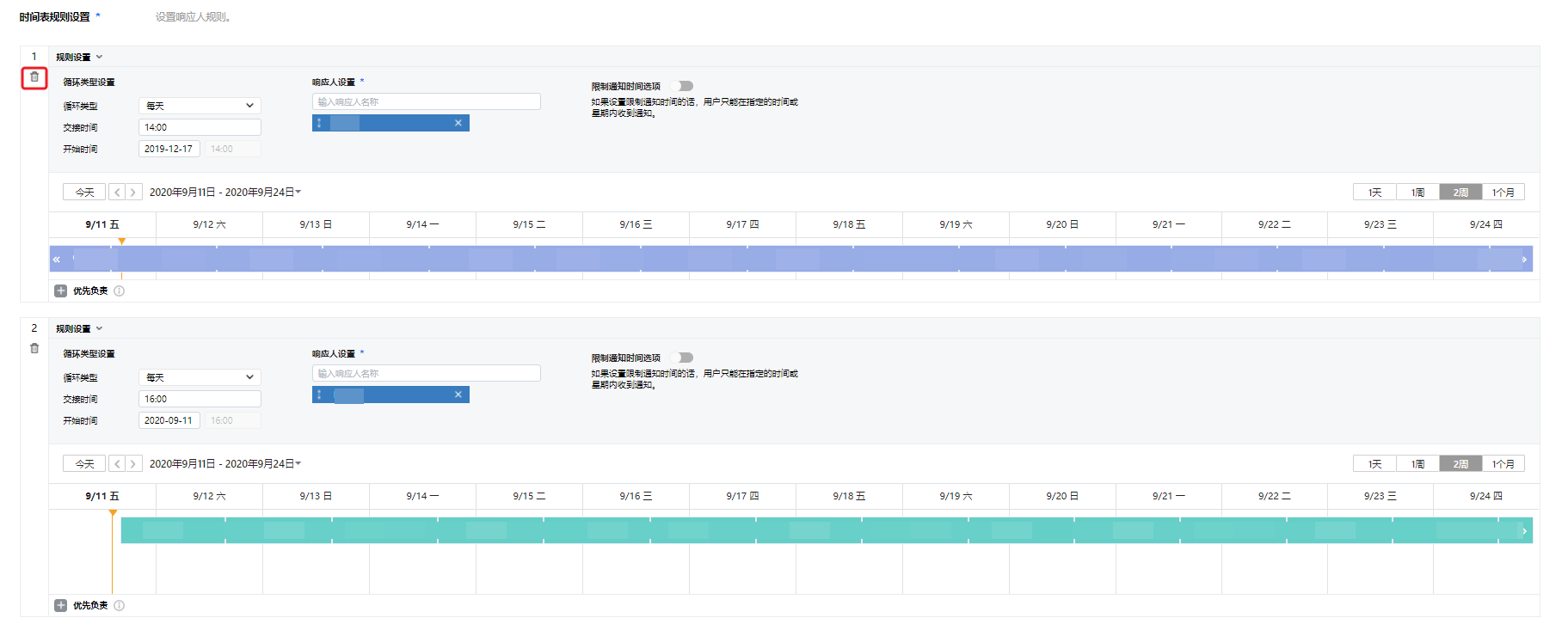Delete rule 2 with the trash icon
The height and width of the screenshot is (618, 1568).
[x=34, y=349]
